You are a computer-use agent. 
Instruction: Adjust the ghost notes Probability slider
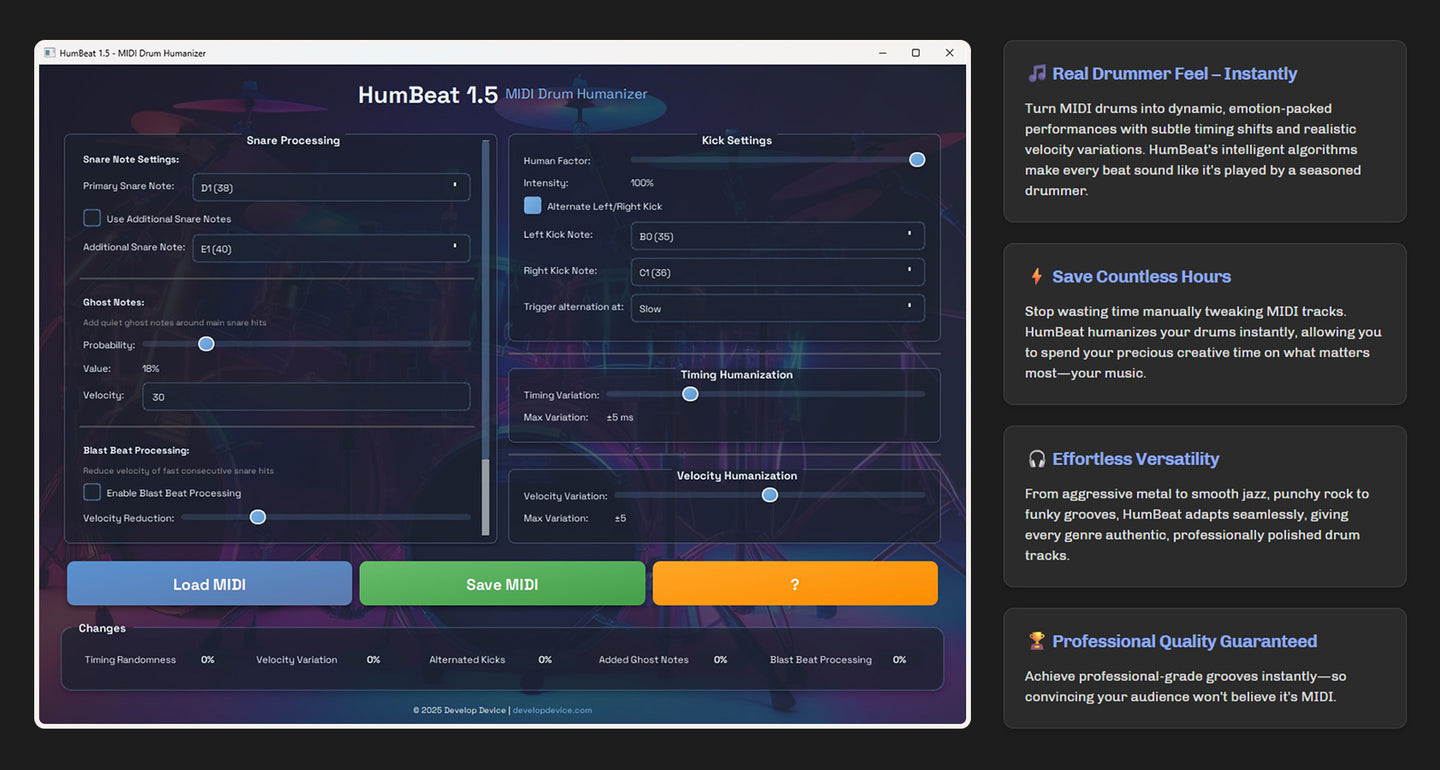point(206,343)
